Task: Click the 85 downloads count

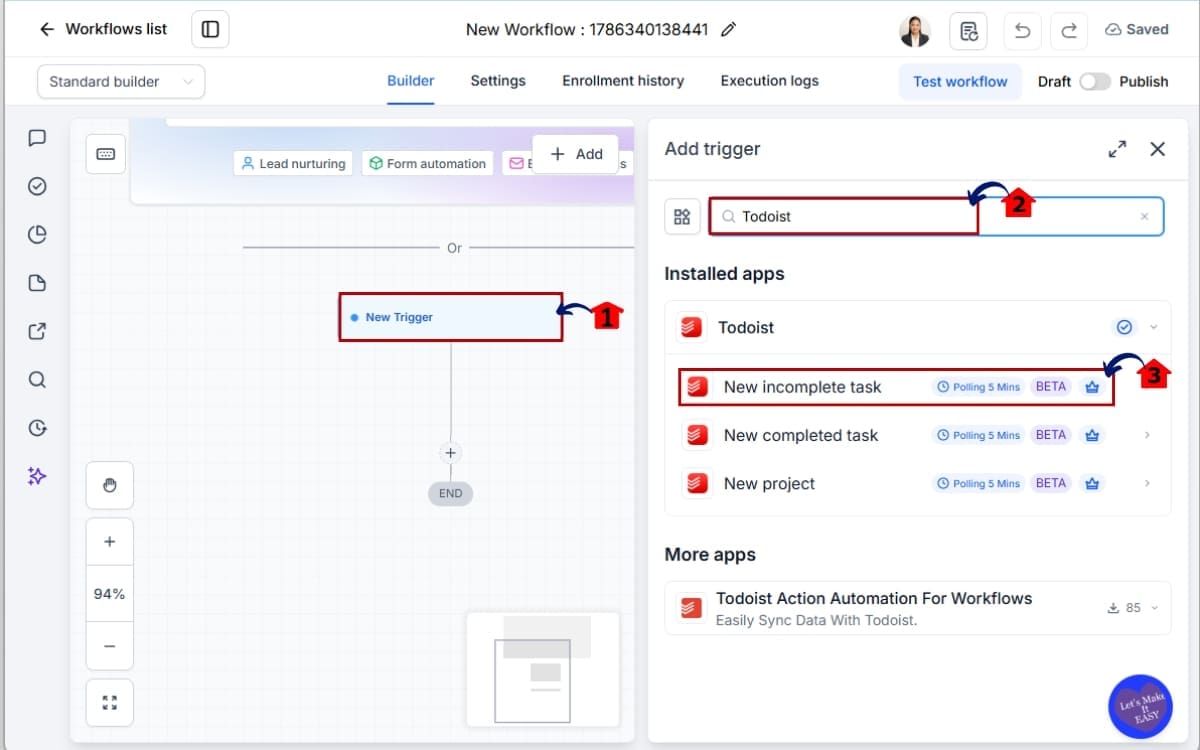Action: pos(1125,608)
